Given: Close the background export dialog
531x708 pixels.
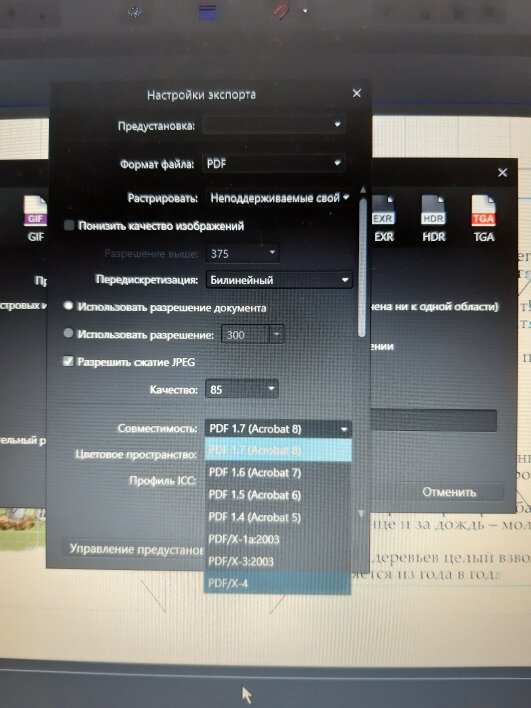Looking at the screenshot, I should [x=502, y=172].
